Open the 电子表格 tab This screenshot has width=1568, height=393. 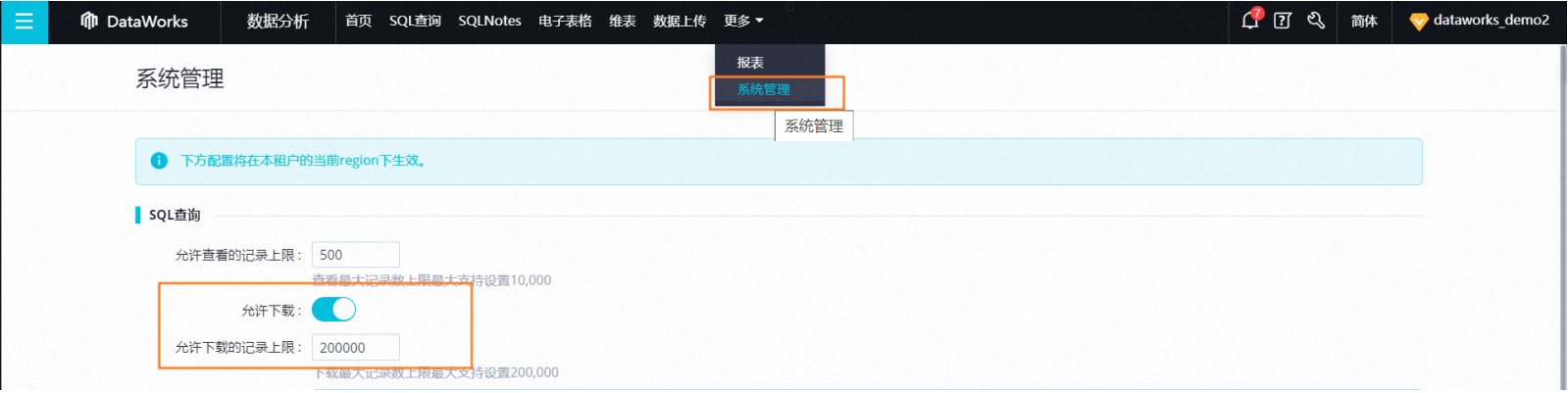coord(565,21)
